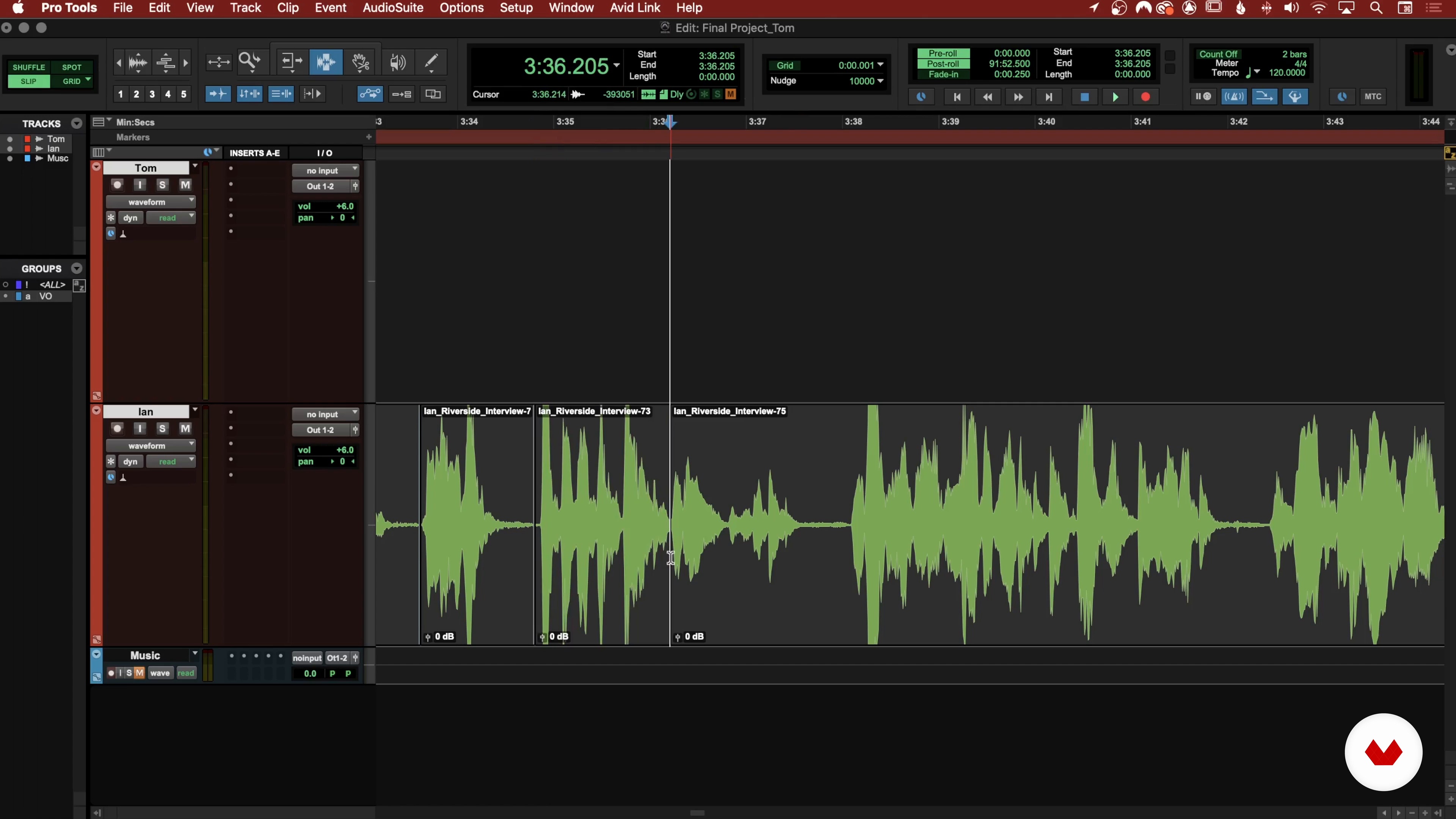Viewport: 1456px width, 819px height.
Task: Record-enable the Tom track
Action: (x=117, y=185)
